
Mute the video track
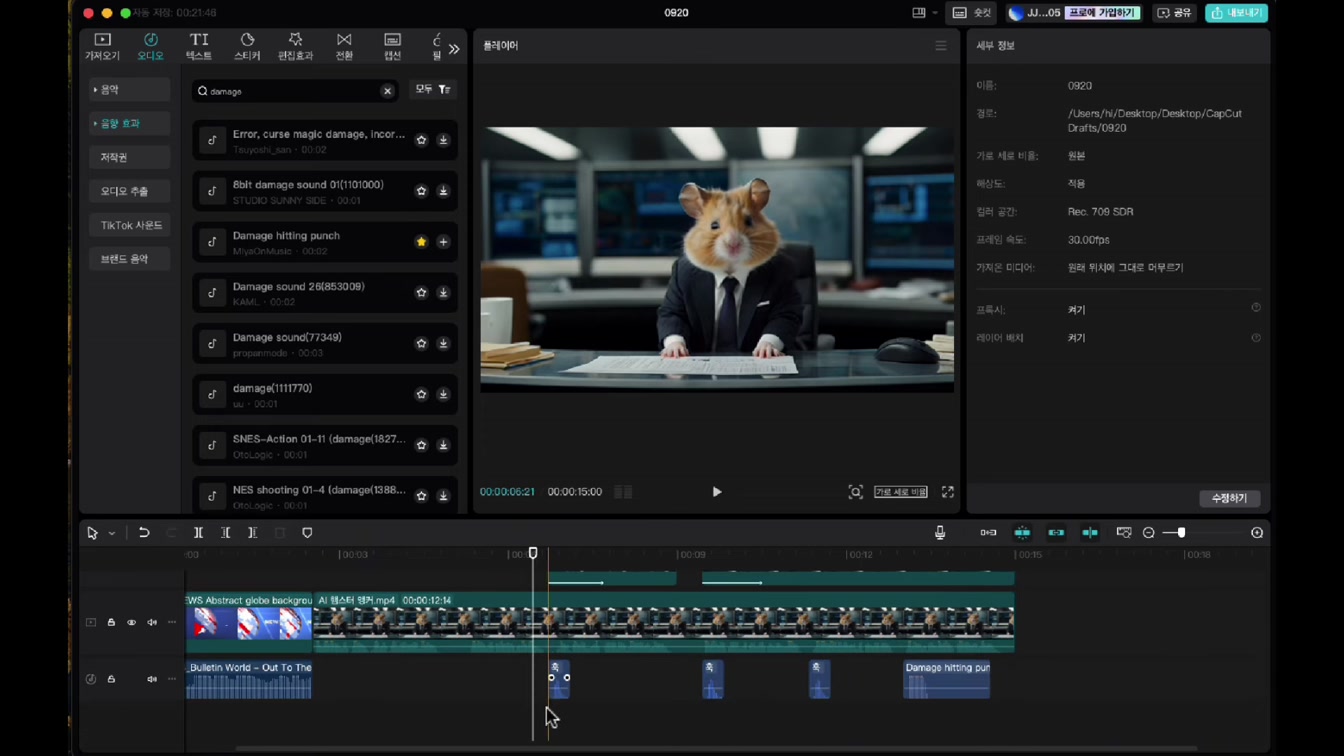pos(152,623)
